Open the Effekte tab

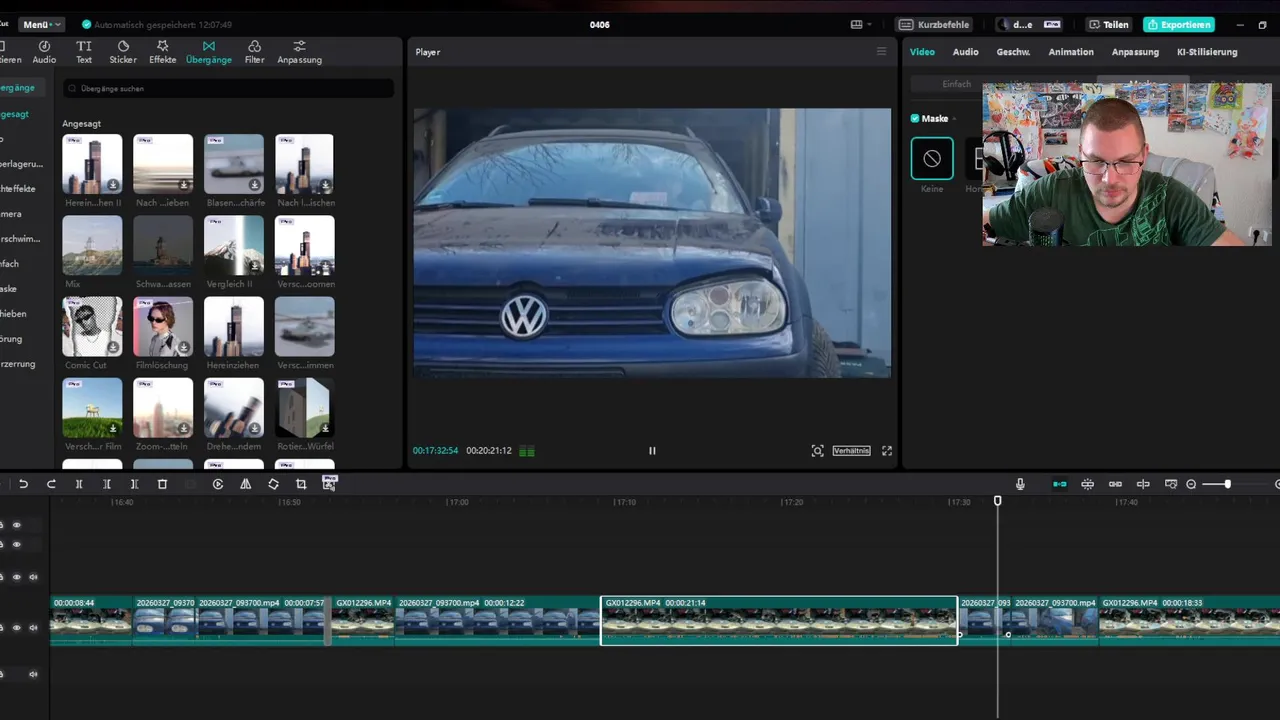[162, 52]
